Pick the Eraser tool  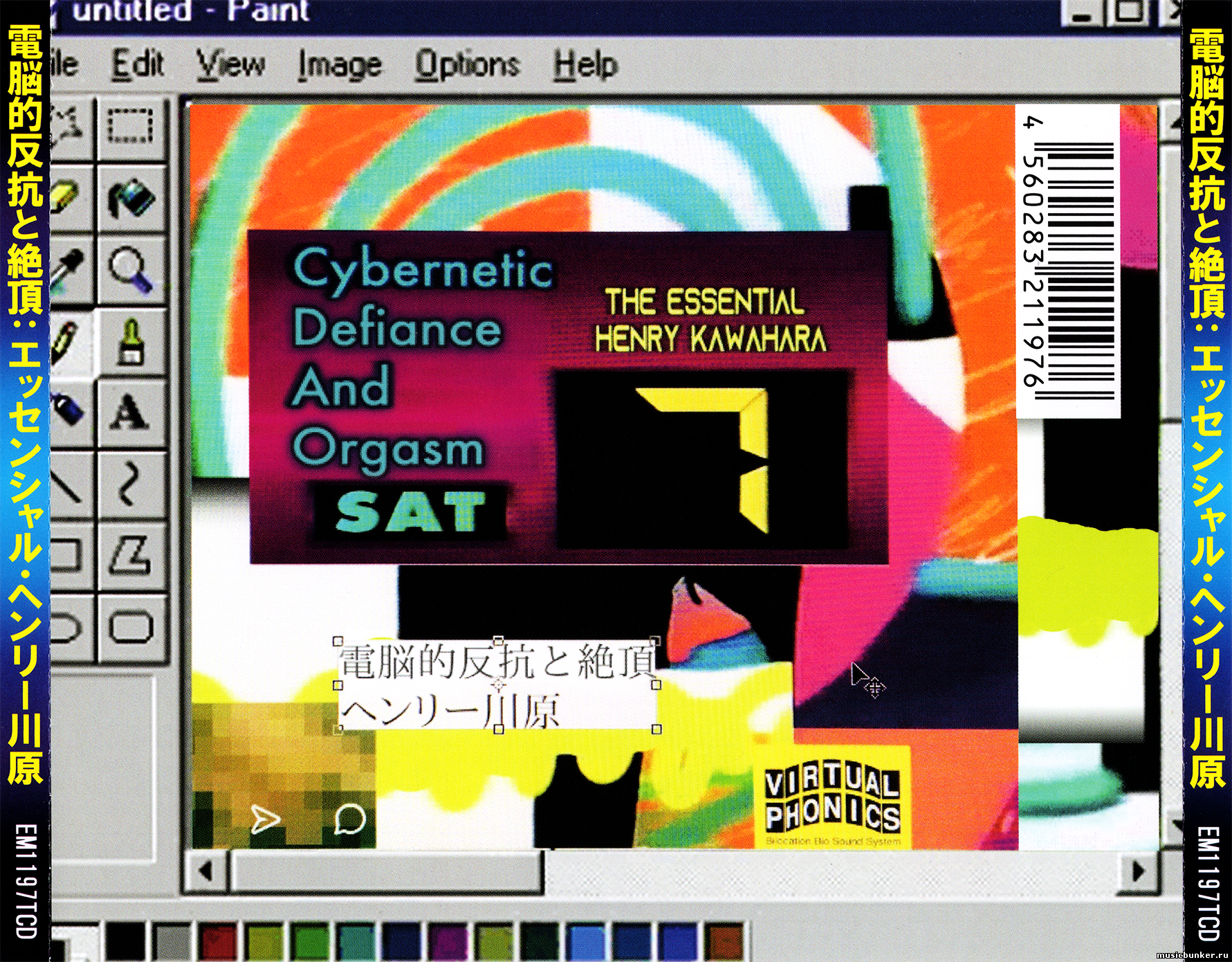(x=69, y=199)
